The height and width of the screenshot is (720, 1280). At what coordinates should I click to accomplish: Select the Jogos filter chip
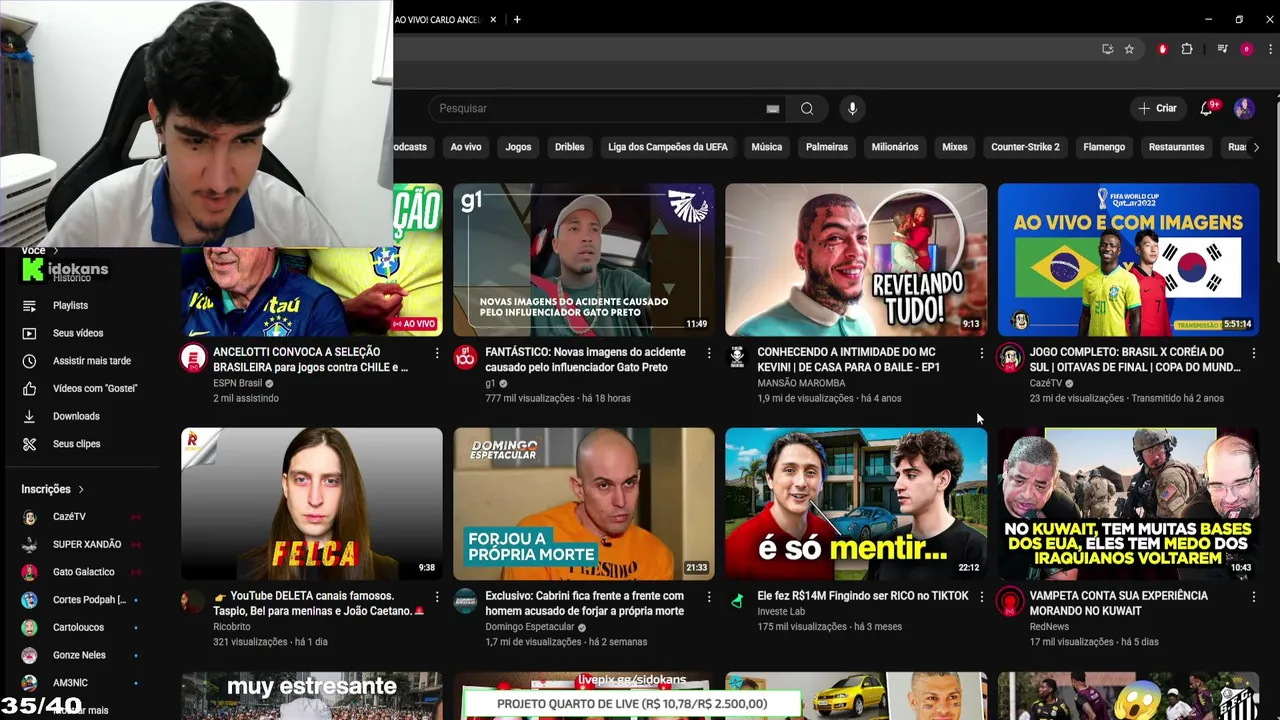point(518,147)
